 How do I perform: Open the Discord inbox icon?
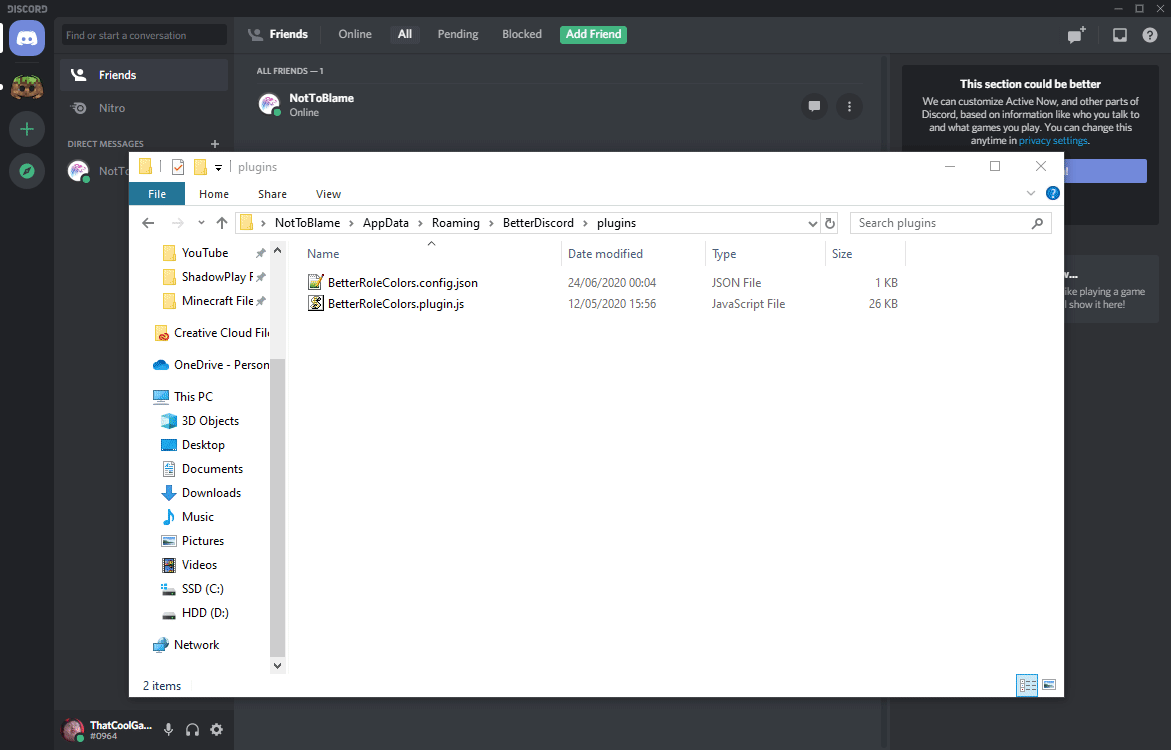pos(1120,34)
